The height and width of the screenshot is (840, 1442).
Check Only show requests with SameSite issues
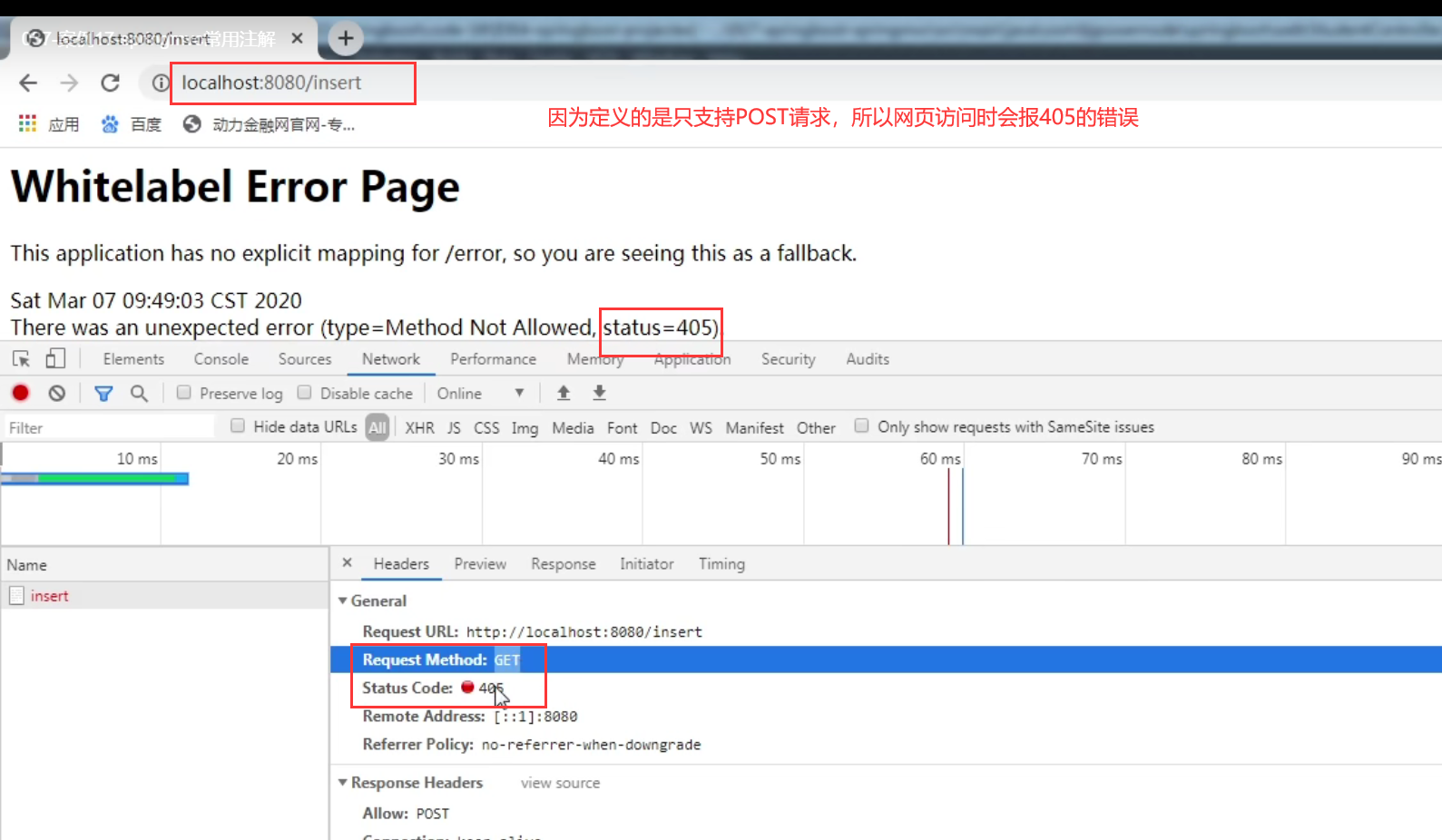click(862, 425)
